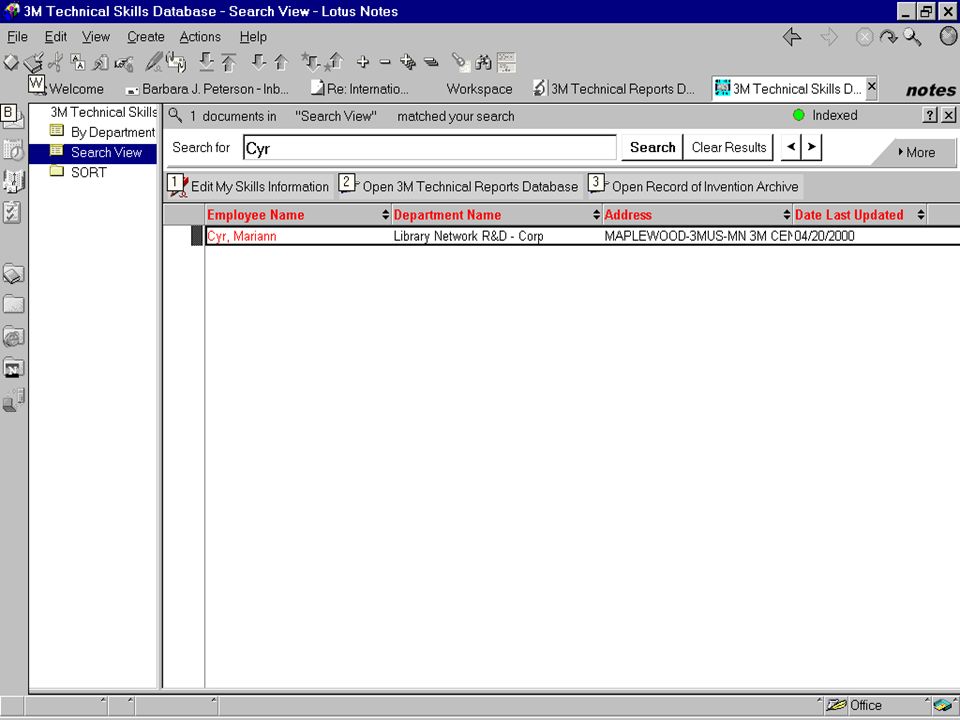Click the star down-arrow Next Unread icon

pos(310,62)
